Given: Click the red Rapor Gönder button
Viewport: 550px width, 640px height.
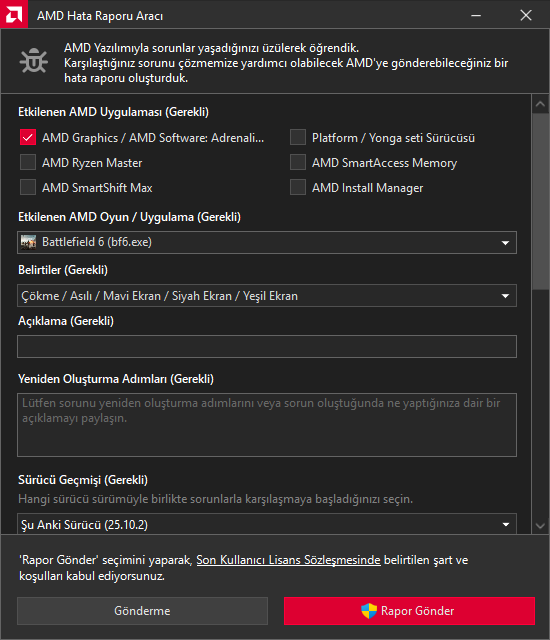Looking at the screenshot, I should [x=409, y=611].
